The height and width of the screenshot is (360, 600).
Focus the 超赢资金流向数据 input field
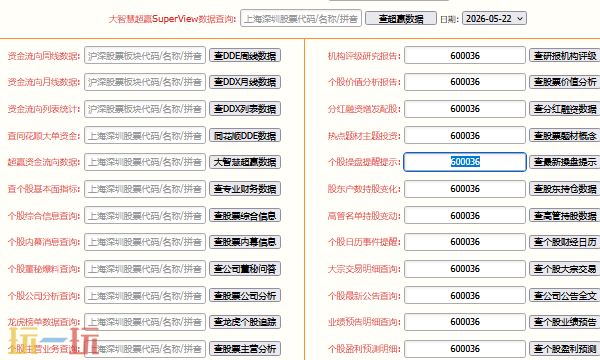pos(145,162)
